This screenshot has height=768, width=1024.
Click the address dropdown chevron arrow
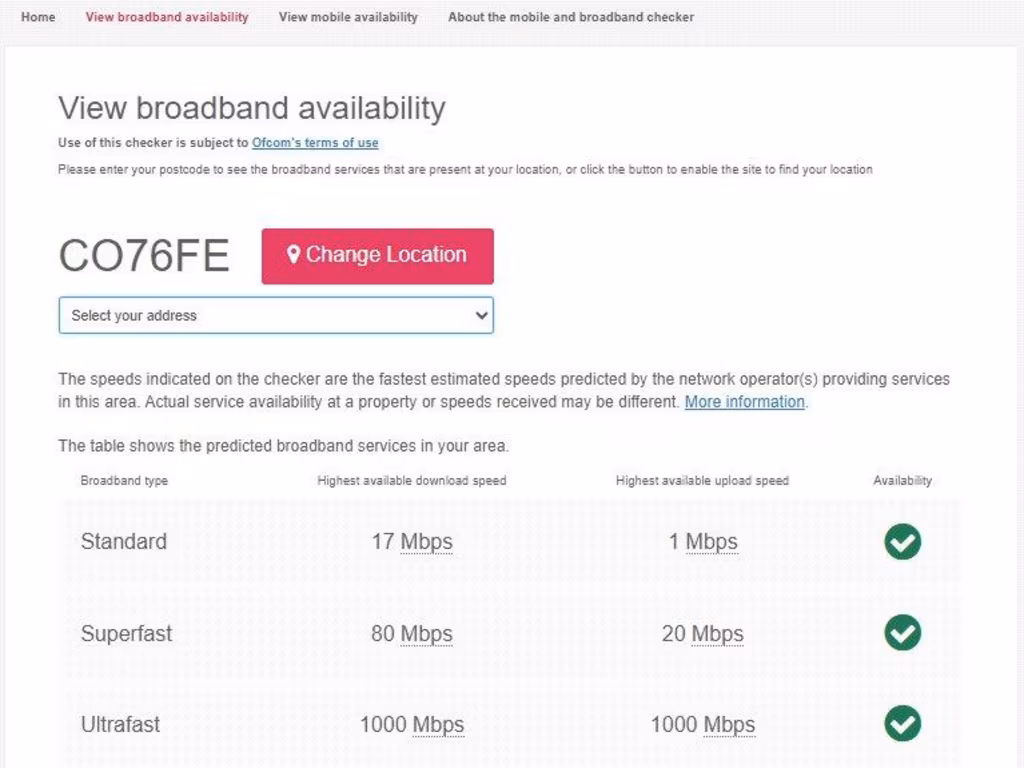(x=482, y=315)
